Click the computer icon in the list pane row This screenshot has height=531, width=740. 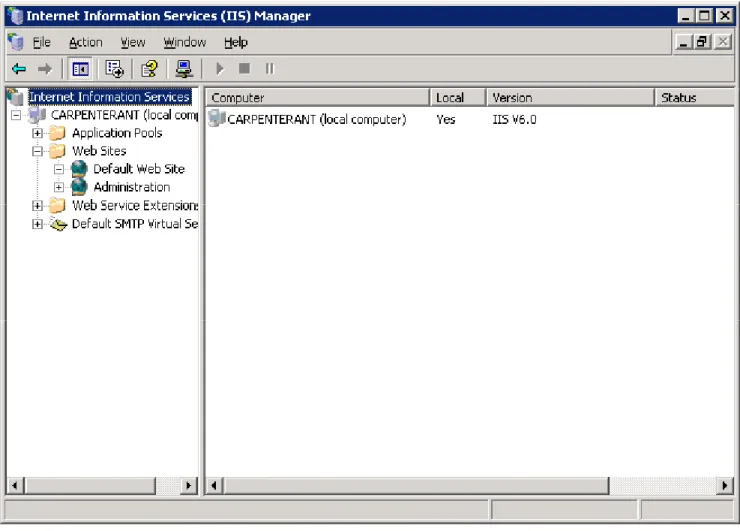(217, 118)
